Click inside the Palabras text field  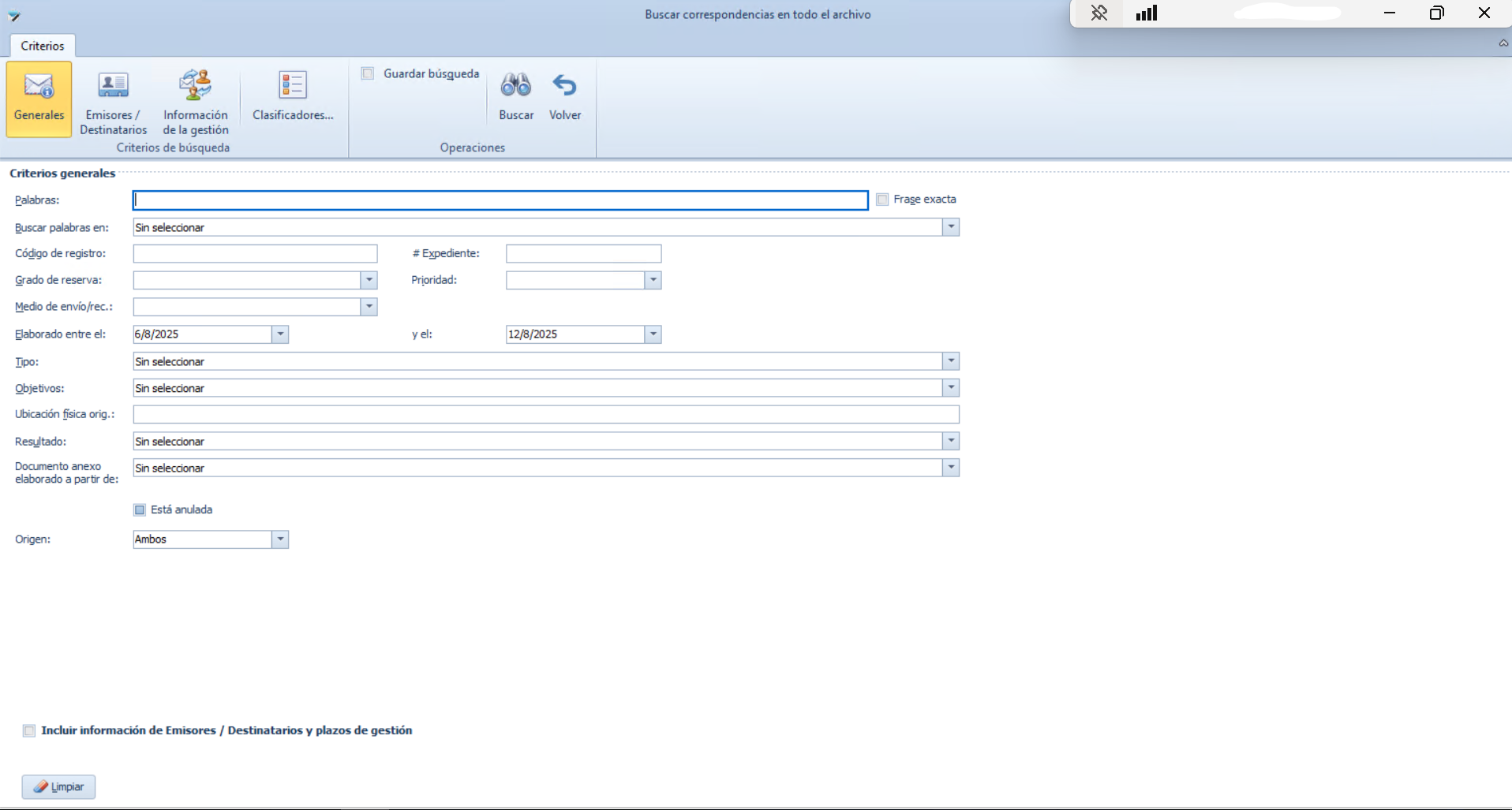[500, 200]
